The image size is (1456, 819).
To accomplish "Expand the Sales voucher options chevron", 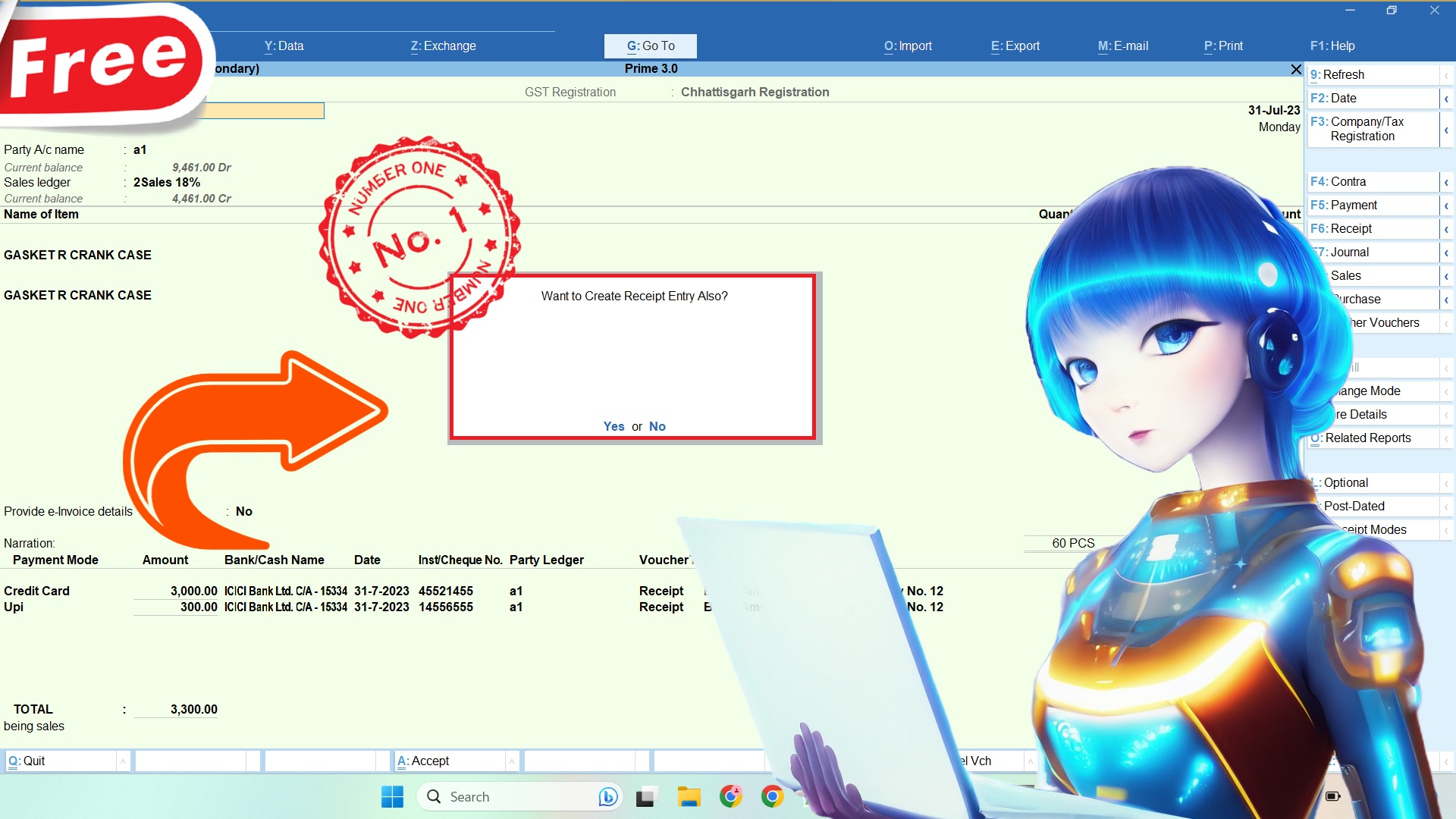I will [x=1447, y=275].
